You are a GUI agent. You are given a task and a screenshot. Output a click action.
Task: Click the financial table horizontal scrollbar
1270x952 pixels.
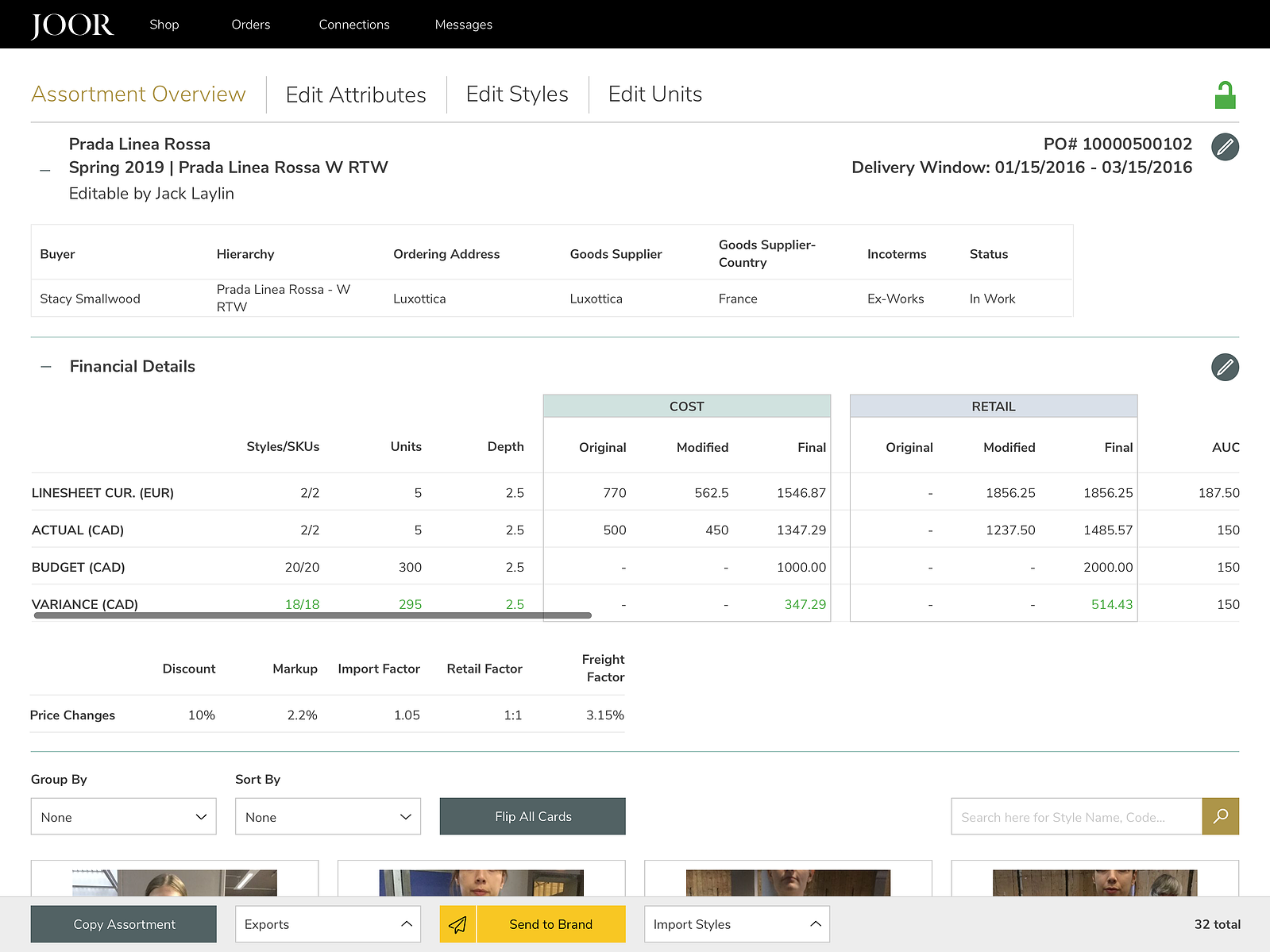[313, 615]
